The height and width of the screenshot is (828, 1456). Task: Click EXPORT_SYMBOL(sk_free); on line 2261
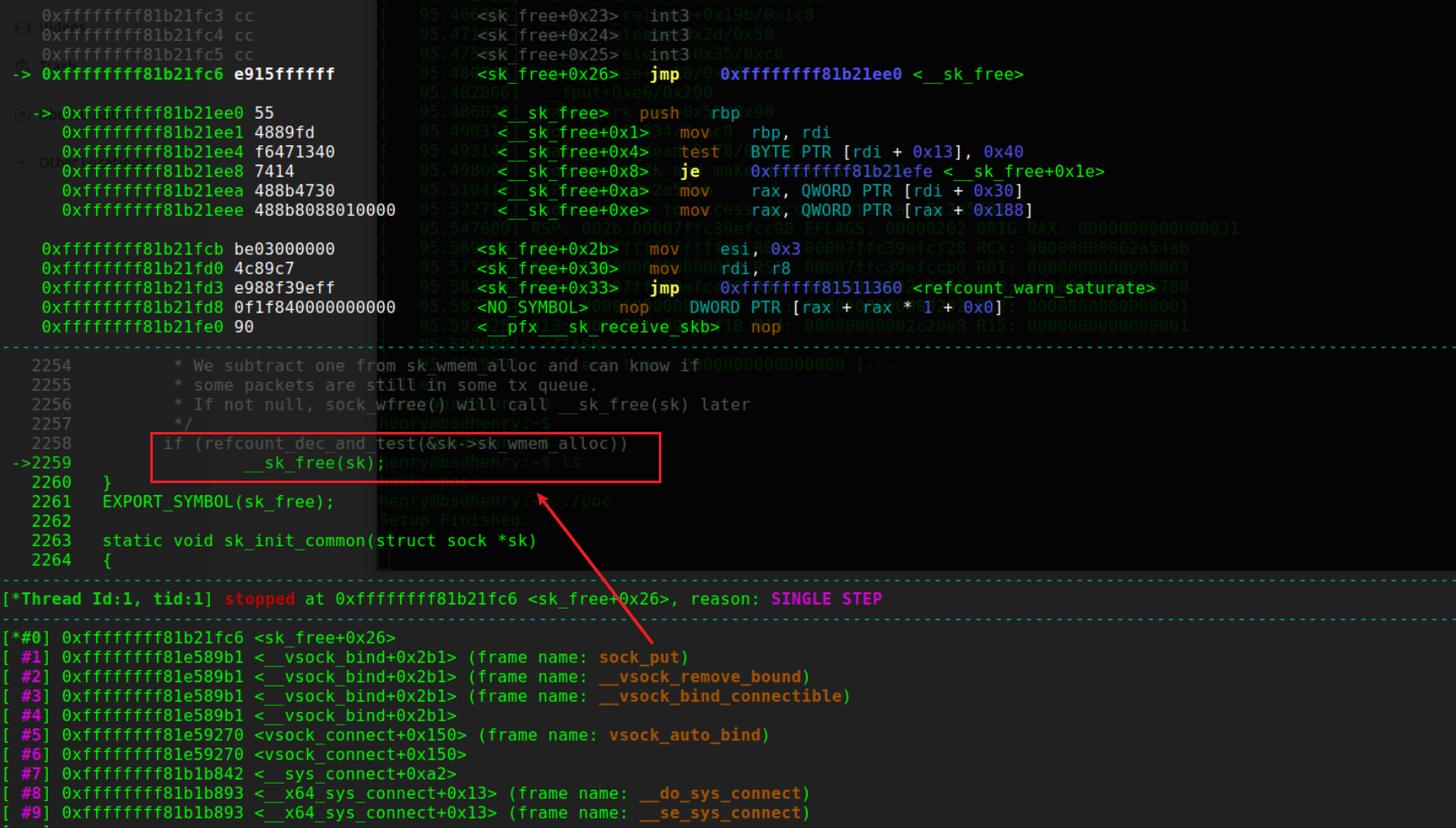(218, 502)
